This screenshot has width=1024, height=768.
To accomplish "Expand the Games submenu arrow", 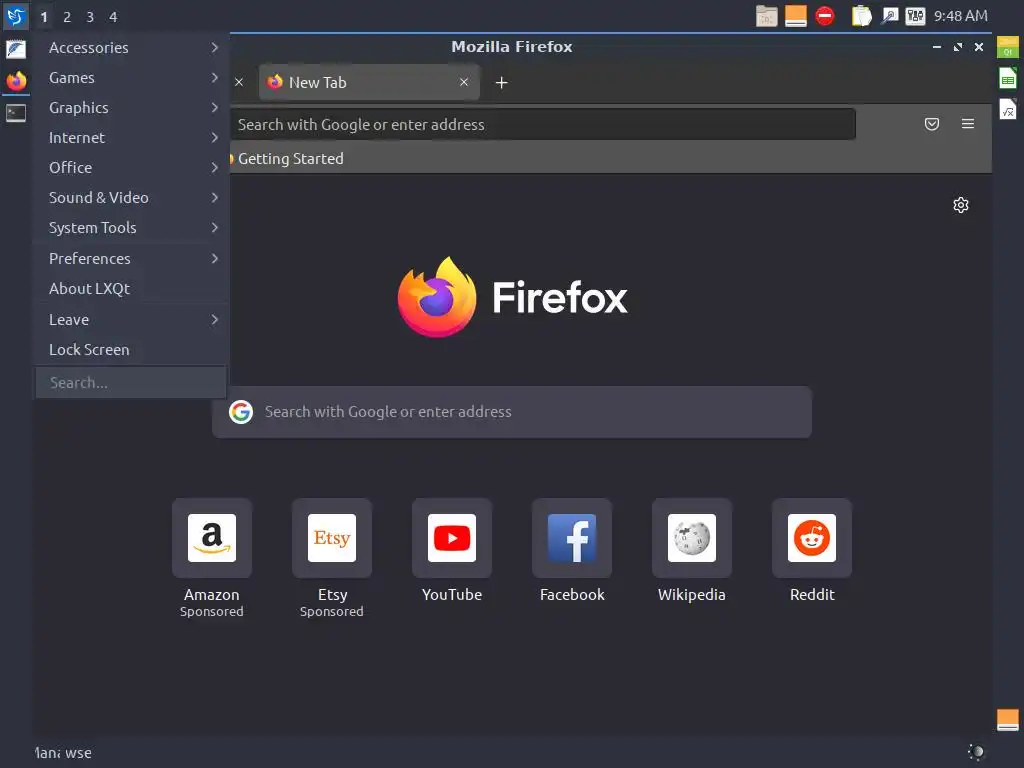I will tap(215, 78).
